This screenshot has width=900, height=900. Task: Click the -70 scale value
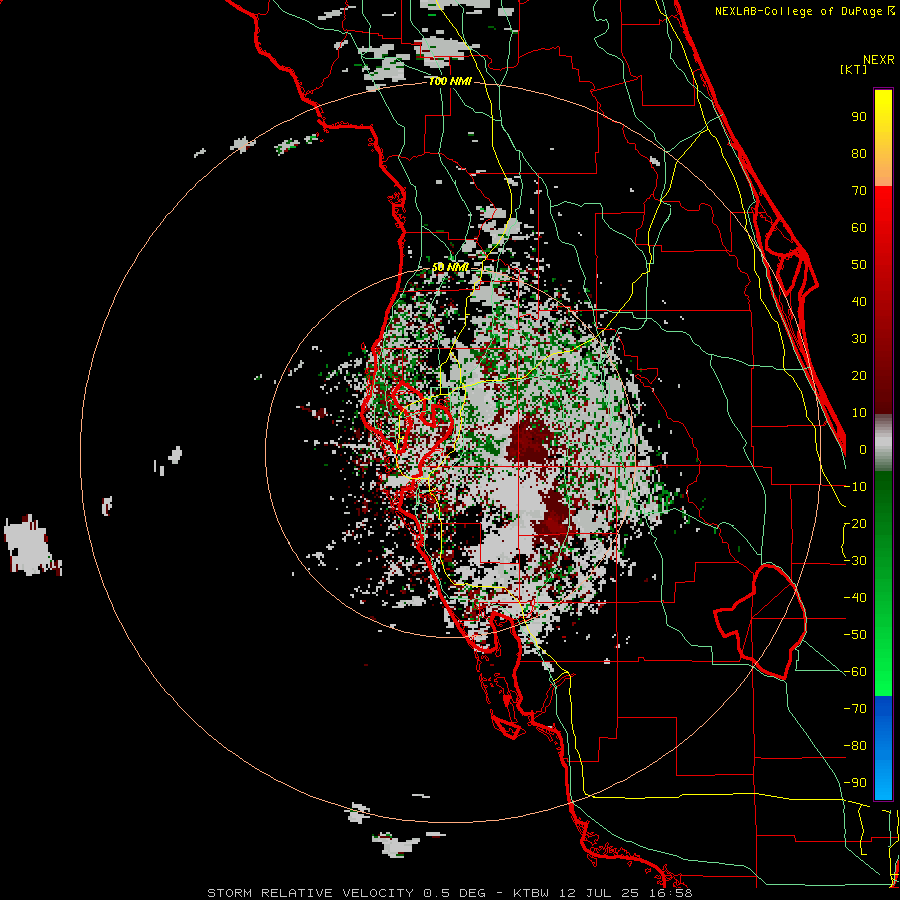pyautogui.click(x=855, y=709)
